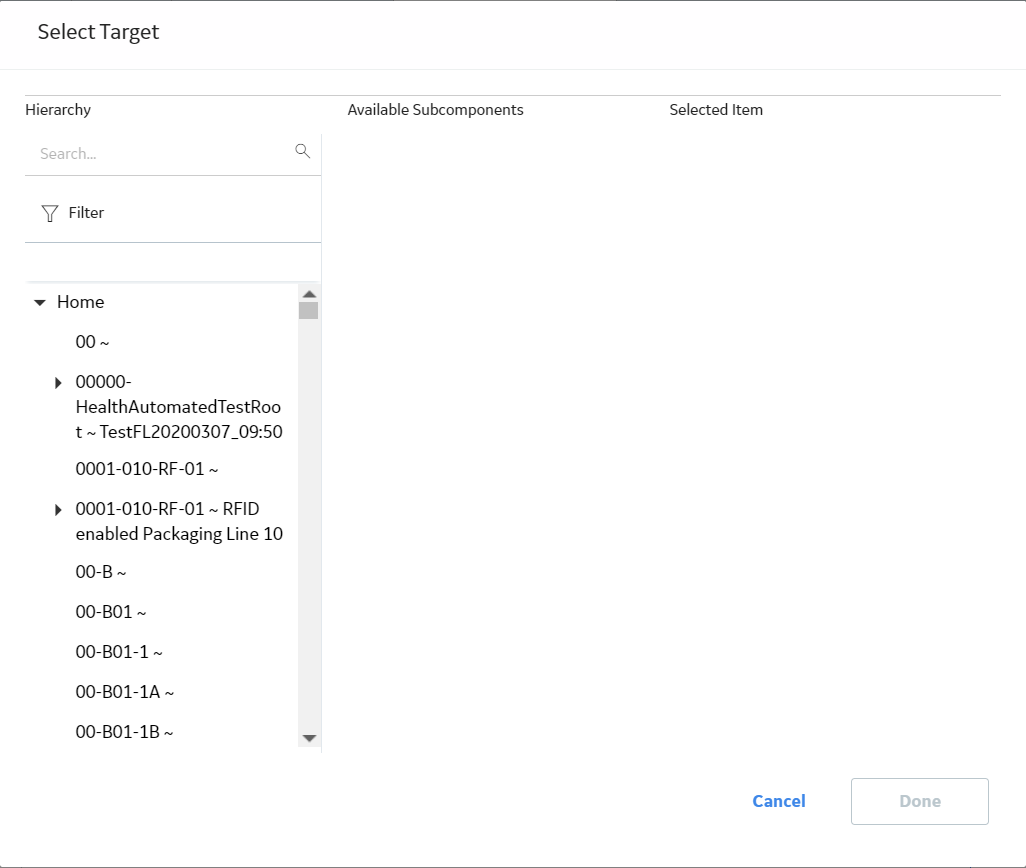Click the Hierarchy column heading
Image resolution: width=1026 pixels, height=868 pixels.
pyautogui.click(x=58, y=110)
